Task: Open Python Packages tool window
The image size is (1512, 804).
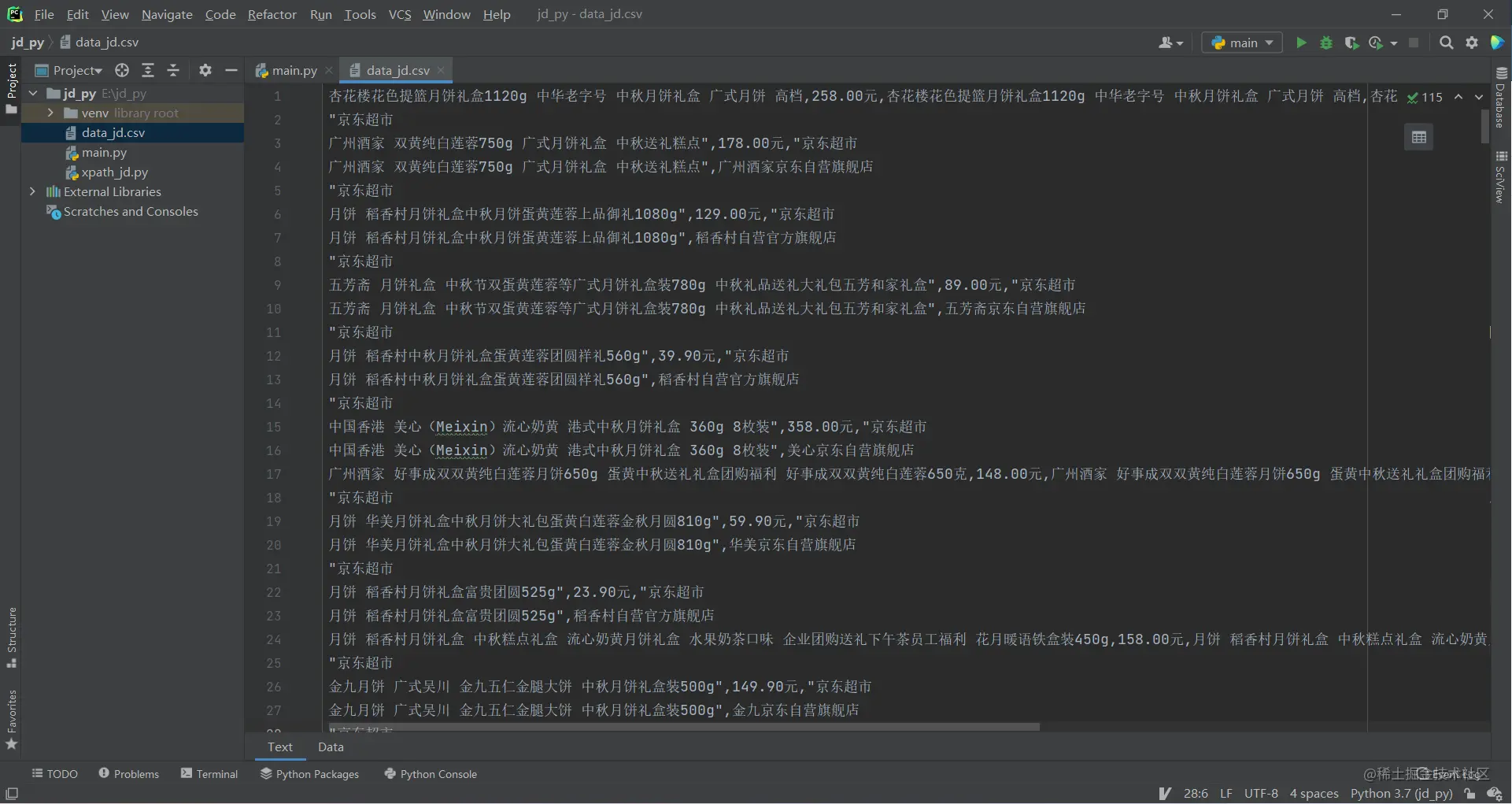Action: click(x=309, y=774)
